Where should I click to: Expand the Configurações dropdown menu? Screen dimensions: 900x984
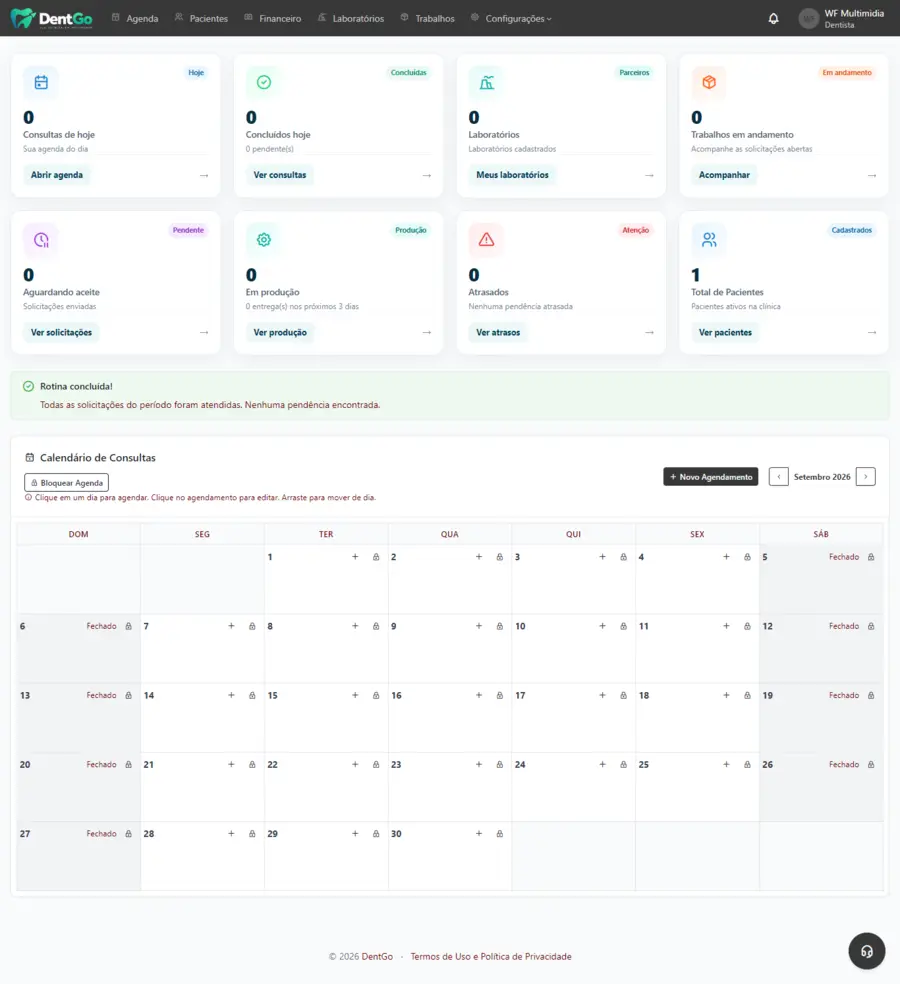[512, 18]
